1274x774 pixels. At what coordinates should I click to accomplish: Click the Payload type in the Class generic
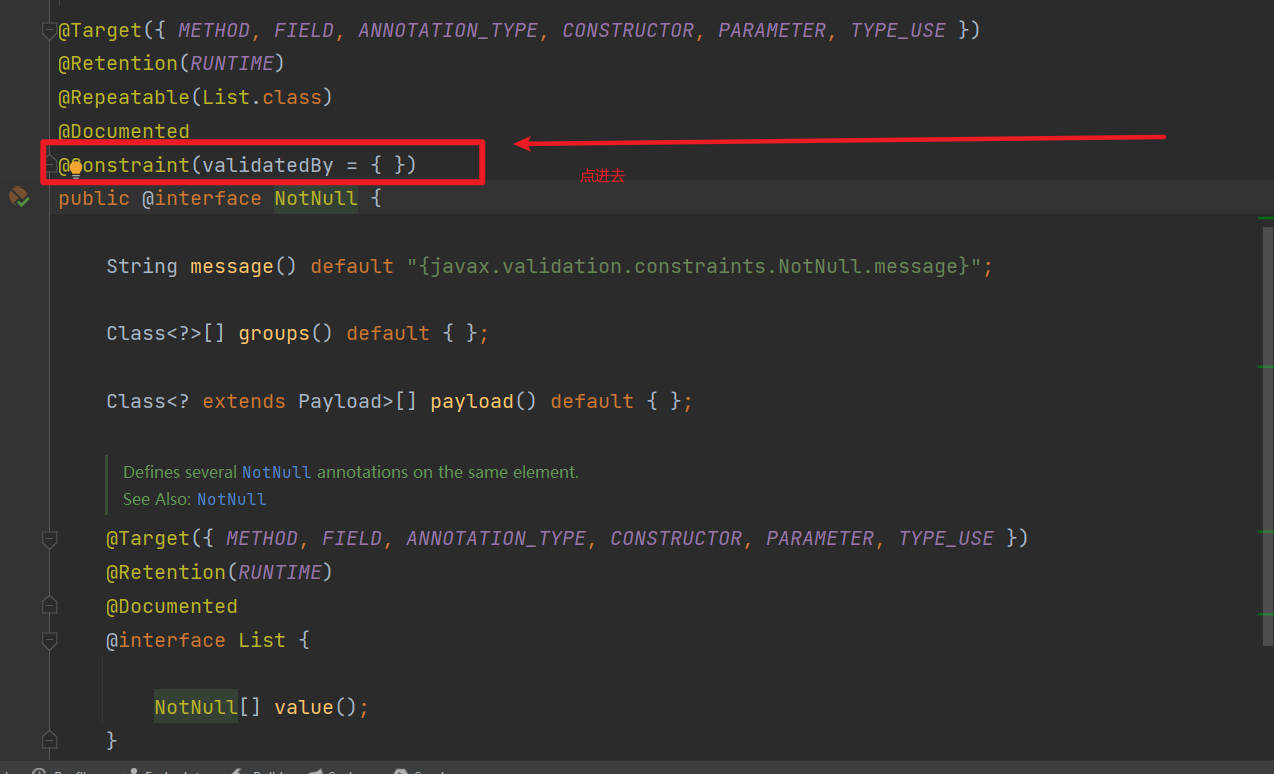[340, 401]
